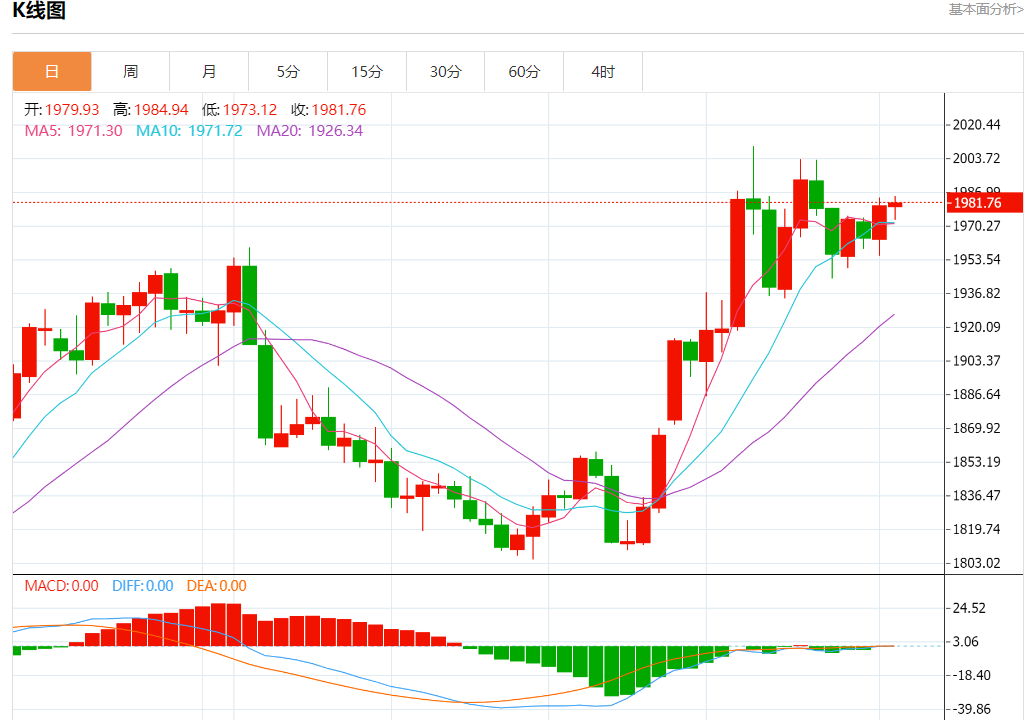Click the DEA:0.00 indicator label

(x=217, y=586)
